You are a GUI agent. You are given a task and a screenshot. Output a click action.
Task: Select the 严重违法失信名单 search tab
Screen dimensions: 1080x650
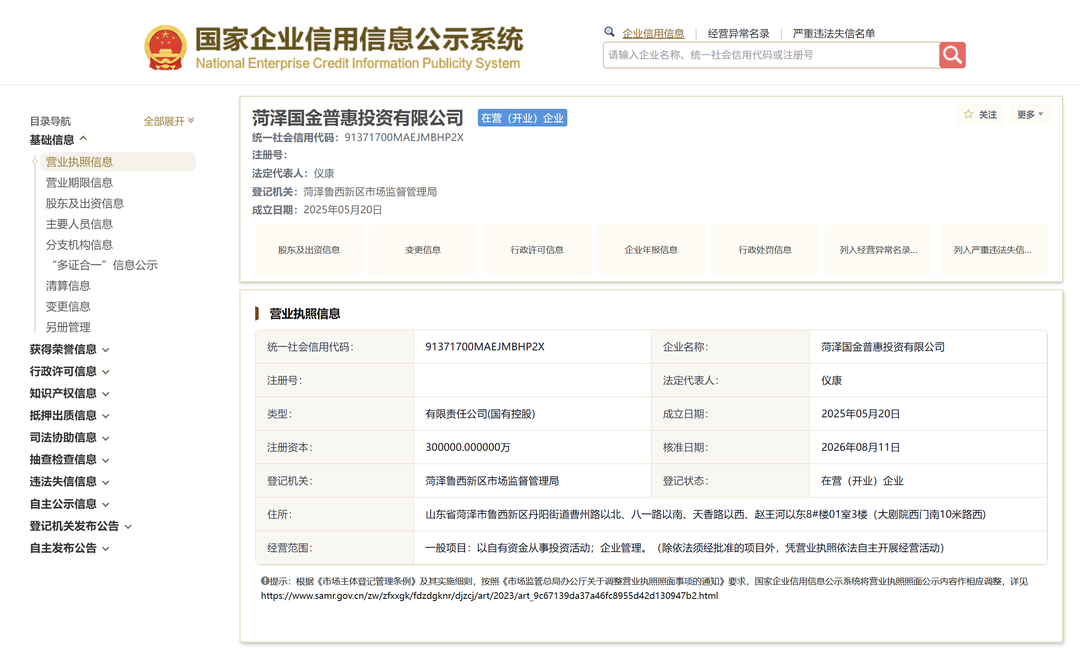point(833,33)
